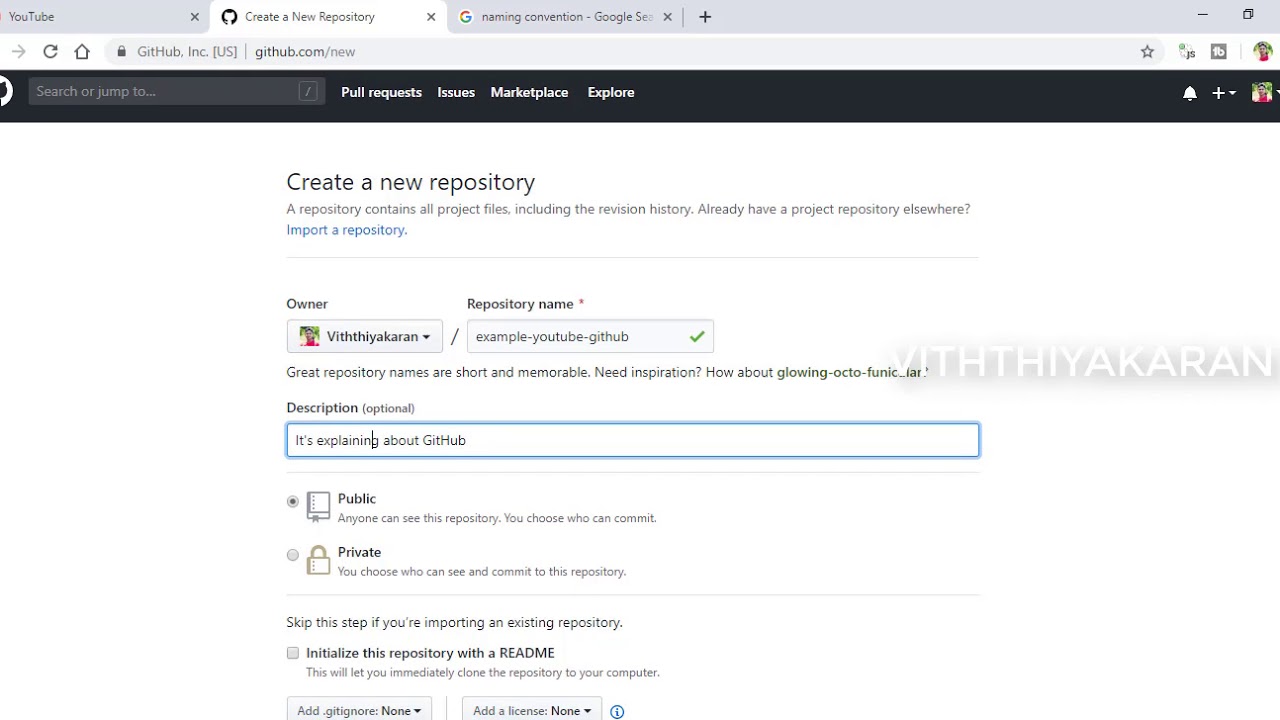1280x720 pixels.
Task: Open the plus create-new menu
Action: click(1224, 93)
